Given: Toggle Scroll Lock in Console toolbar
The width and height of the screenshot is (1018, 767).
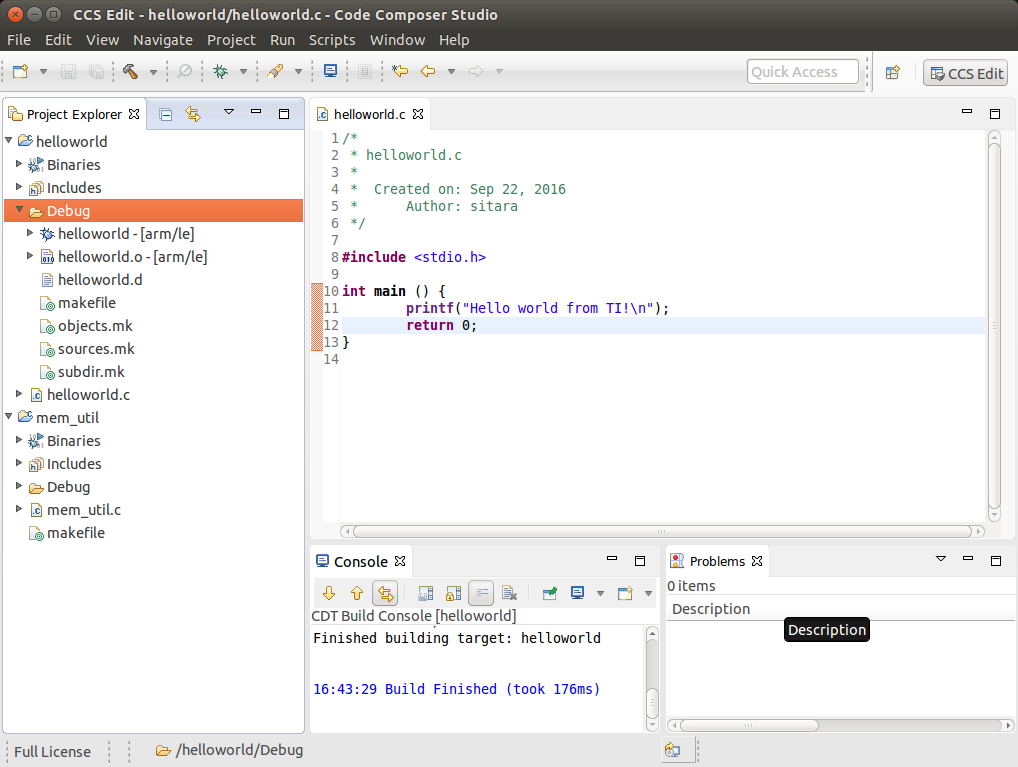Looking at the screenshot, I should (453, 593).
